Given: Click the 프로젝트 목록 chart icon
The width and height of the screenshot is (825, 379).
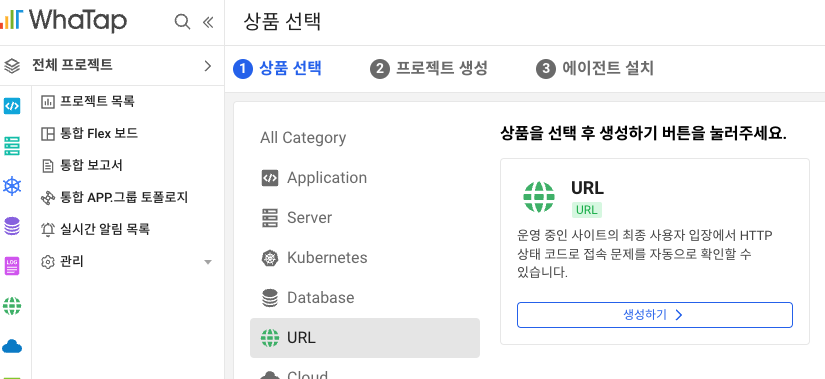Looking at the screenshot, I should click(x=48, y=102).
